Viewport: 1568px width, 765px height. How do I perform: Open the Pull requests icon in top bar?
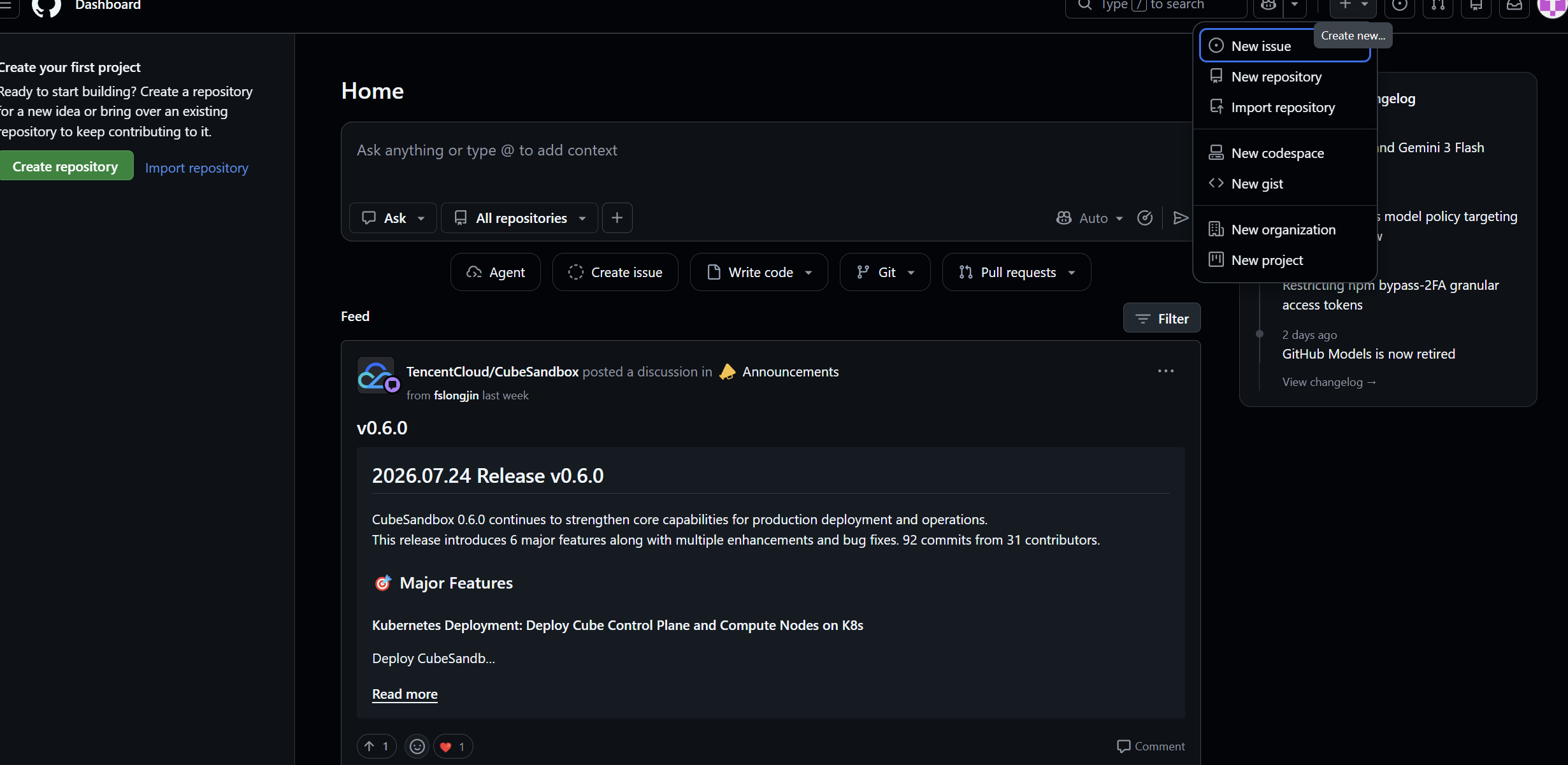[x=1438, y=6]
